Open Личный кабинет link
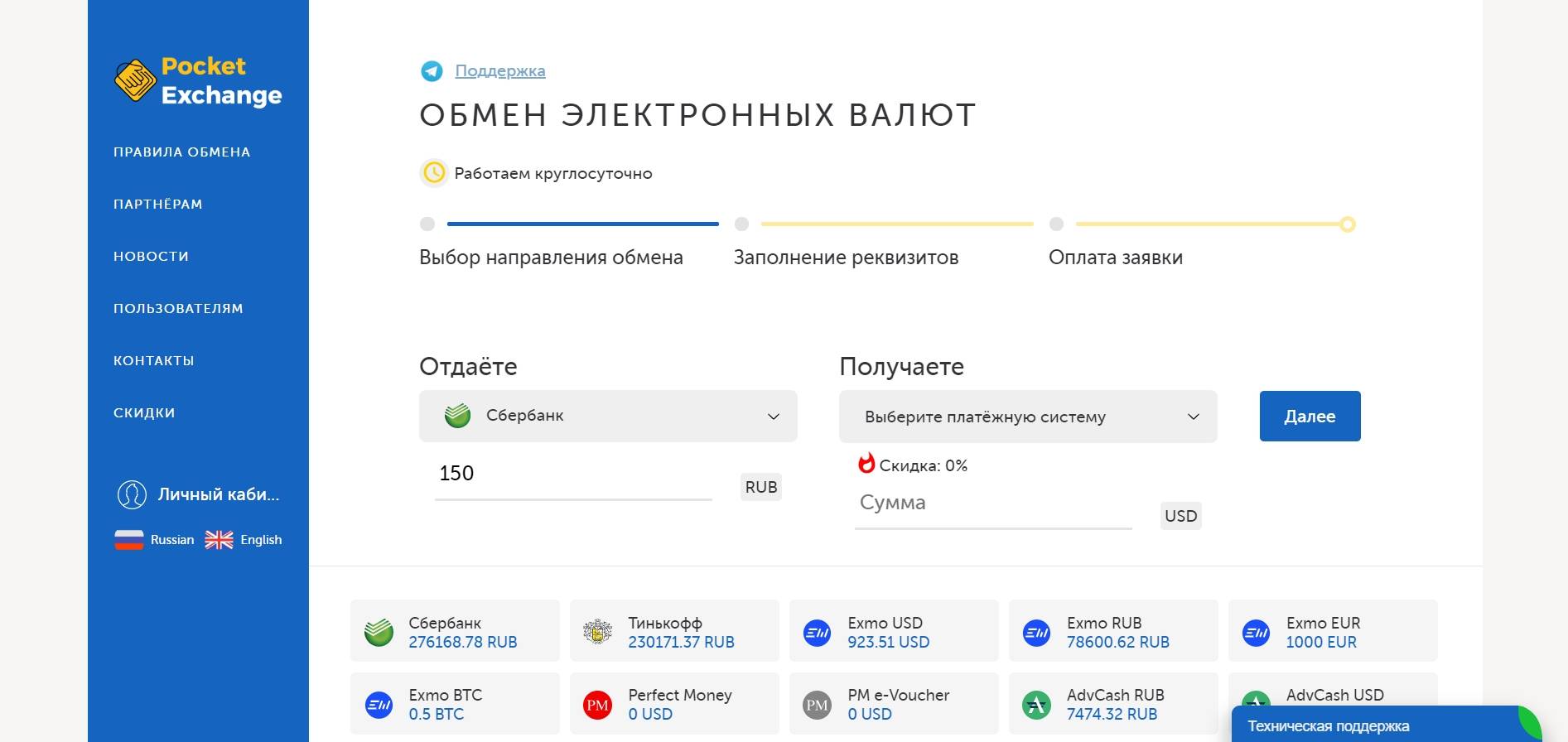Viewport: 1568px width, 742px height. (219, 494)
